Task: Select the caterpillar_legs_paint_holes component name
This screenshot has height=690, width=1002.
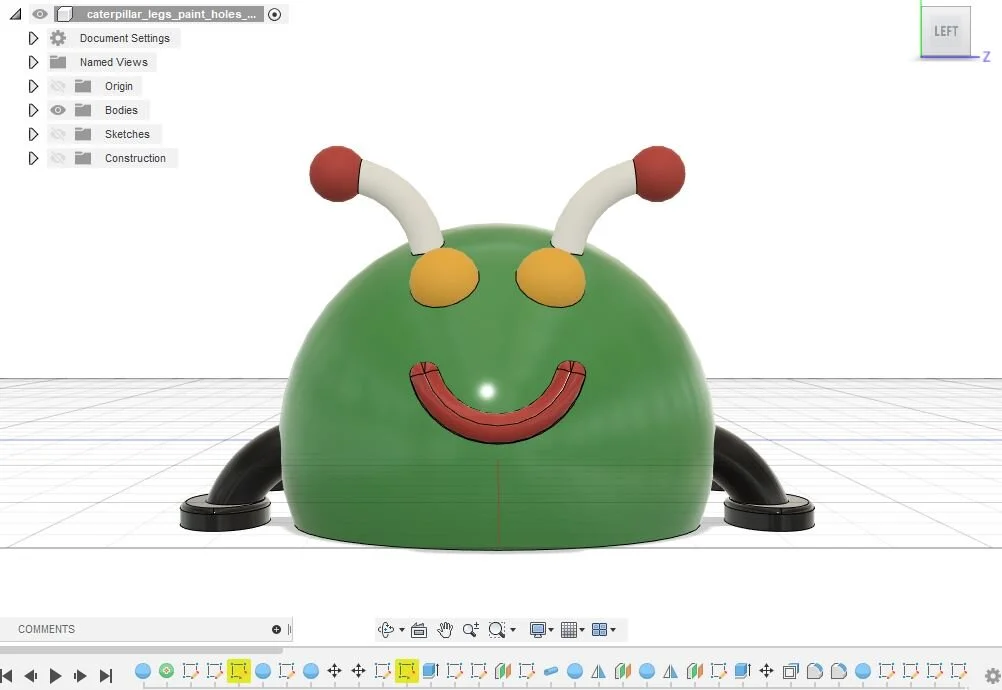Action: (171, 14)
